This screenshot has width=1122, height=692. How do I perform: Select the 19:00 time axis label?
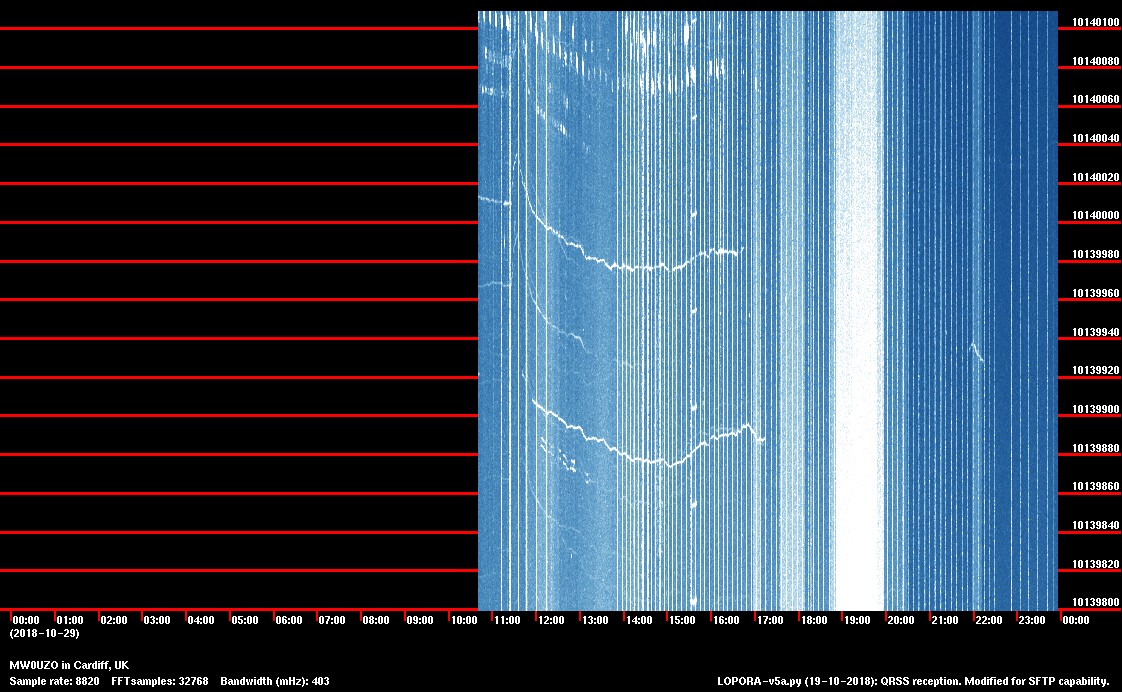857,621
